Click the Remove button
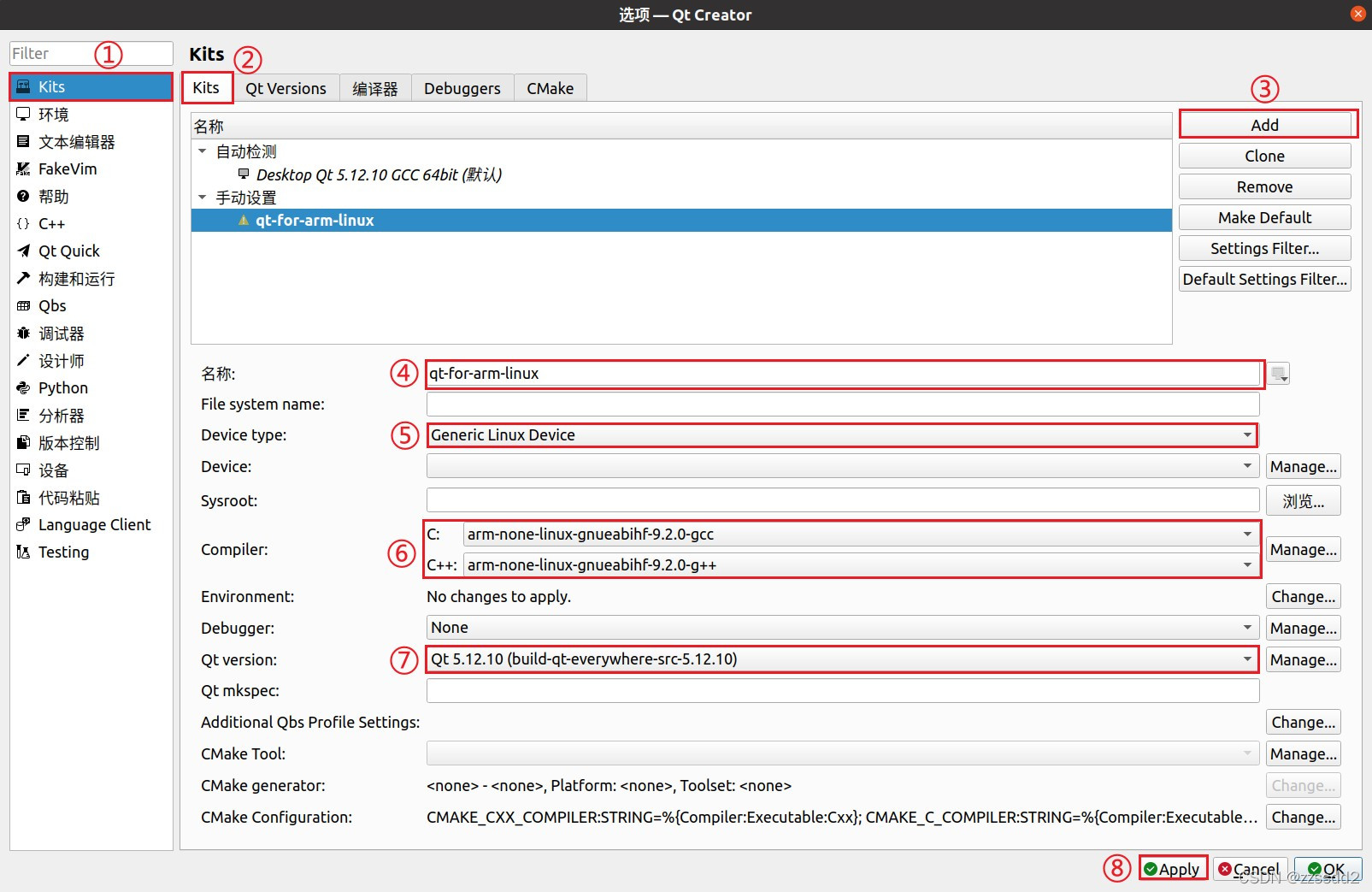1372x892 pixels. 1265,186
